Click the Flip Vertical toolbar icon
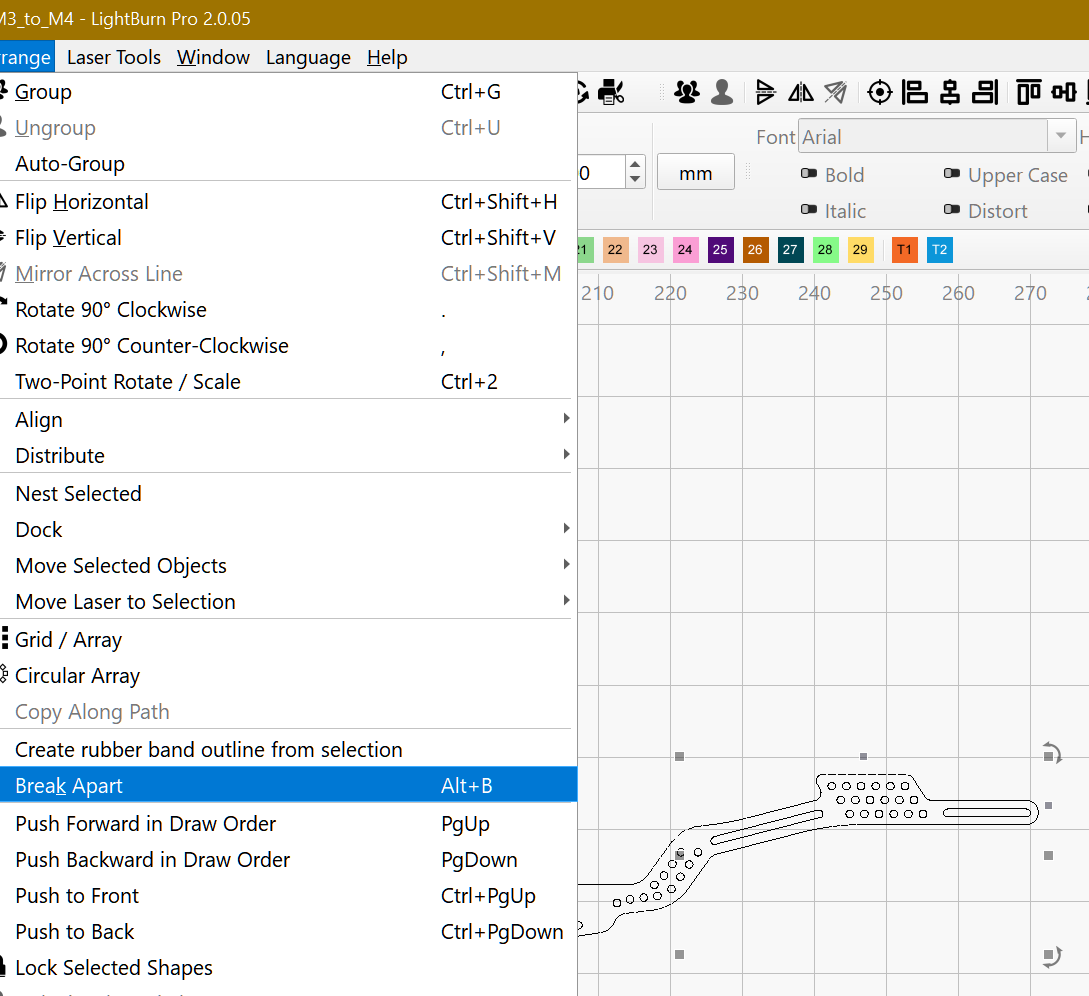Image resolution: width=1089 pixels, height=996 pixels. (766, 93)
